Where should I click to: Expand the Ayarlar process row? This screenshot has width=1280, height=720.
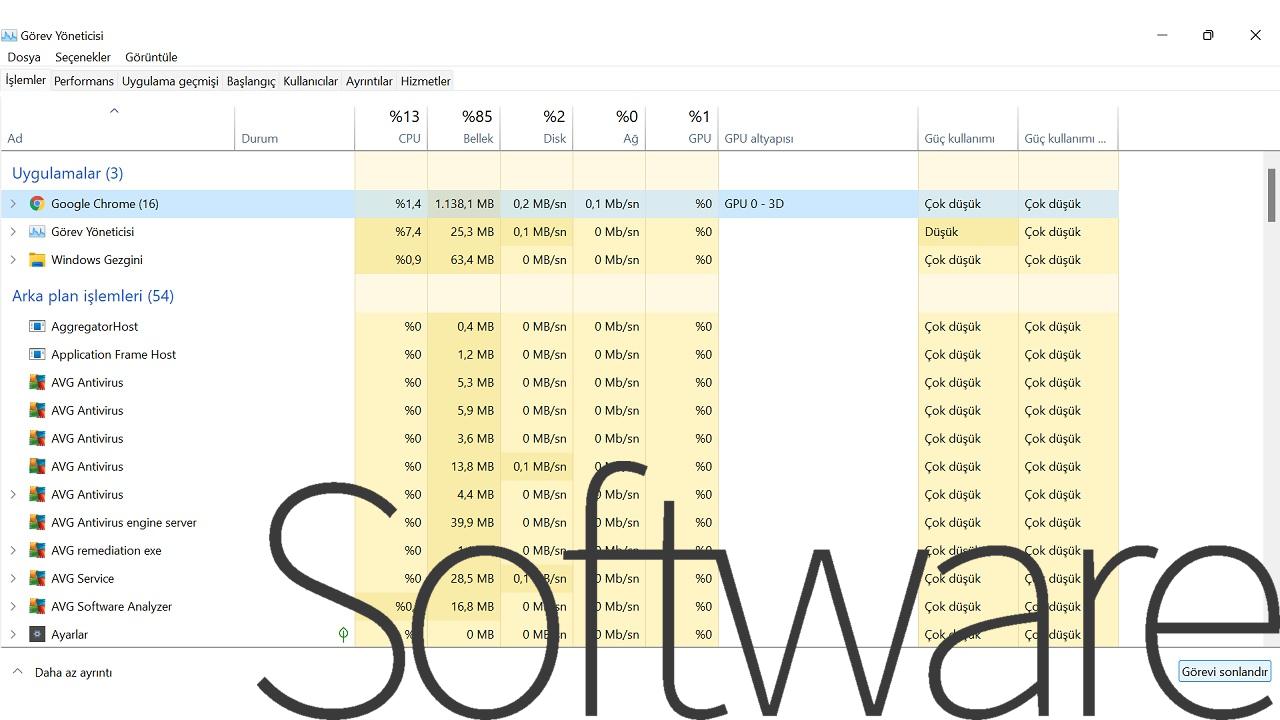point(13,635)
